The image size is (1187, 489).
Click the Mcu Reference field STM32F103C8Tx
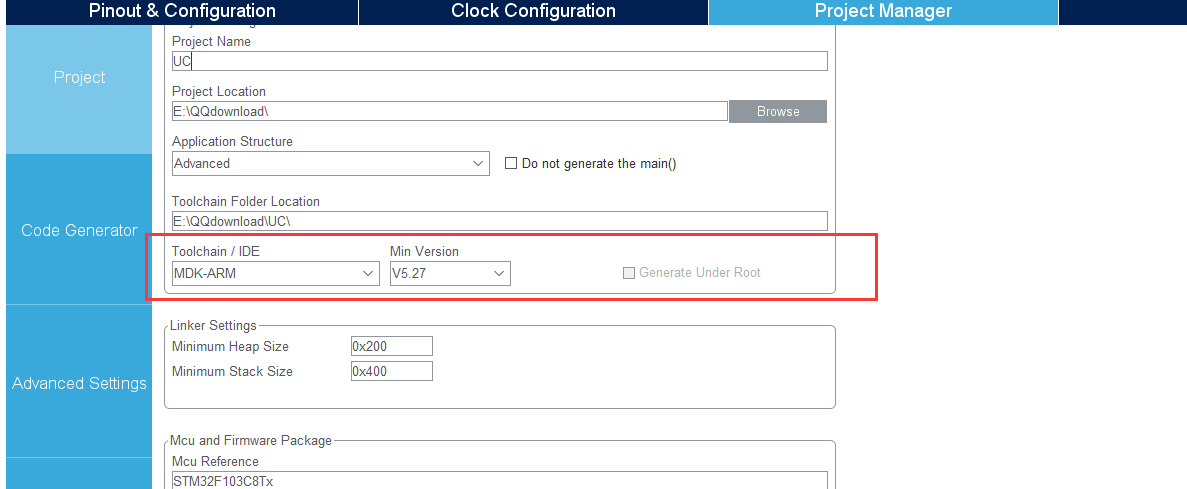click(x=500, y=480)
